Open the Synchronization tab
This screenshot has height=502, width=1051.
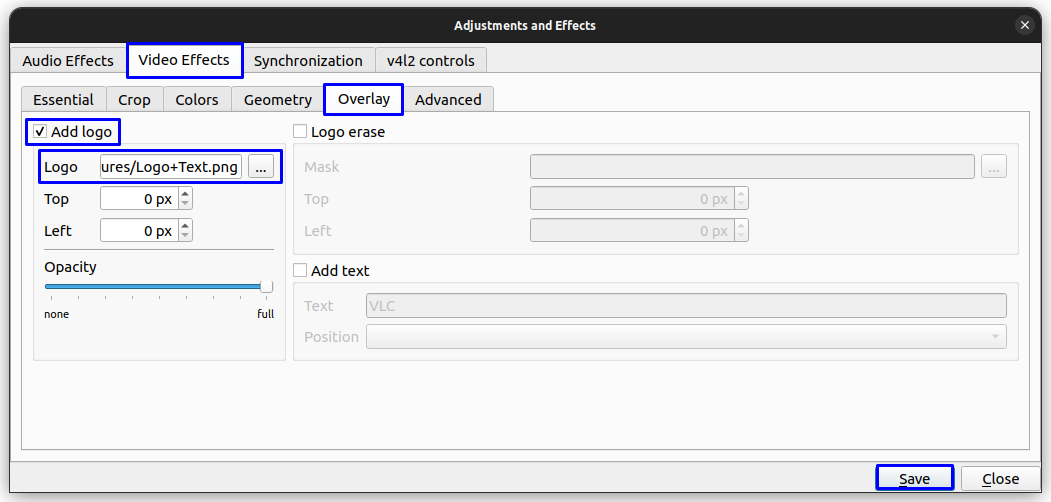(x=308, y=61)
